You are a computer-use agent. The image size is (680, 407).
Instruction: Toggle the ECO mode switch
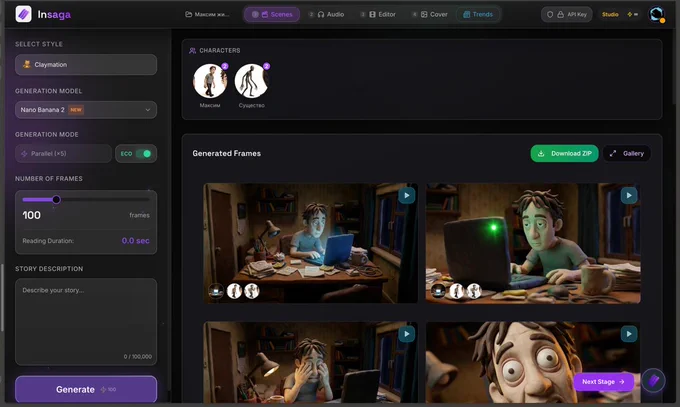(143, 154)
